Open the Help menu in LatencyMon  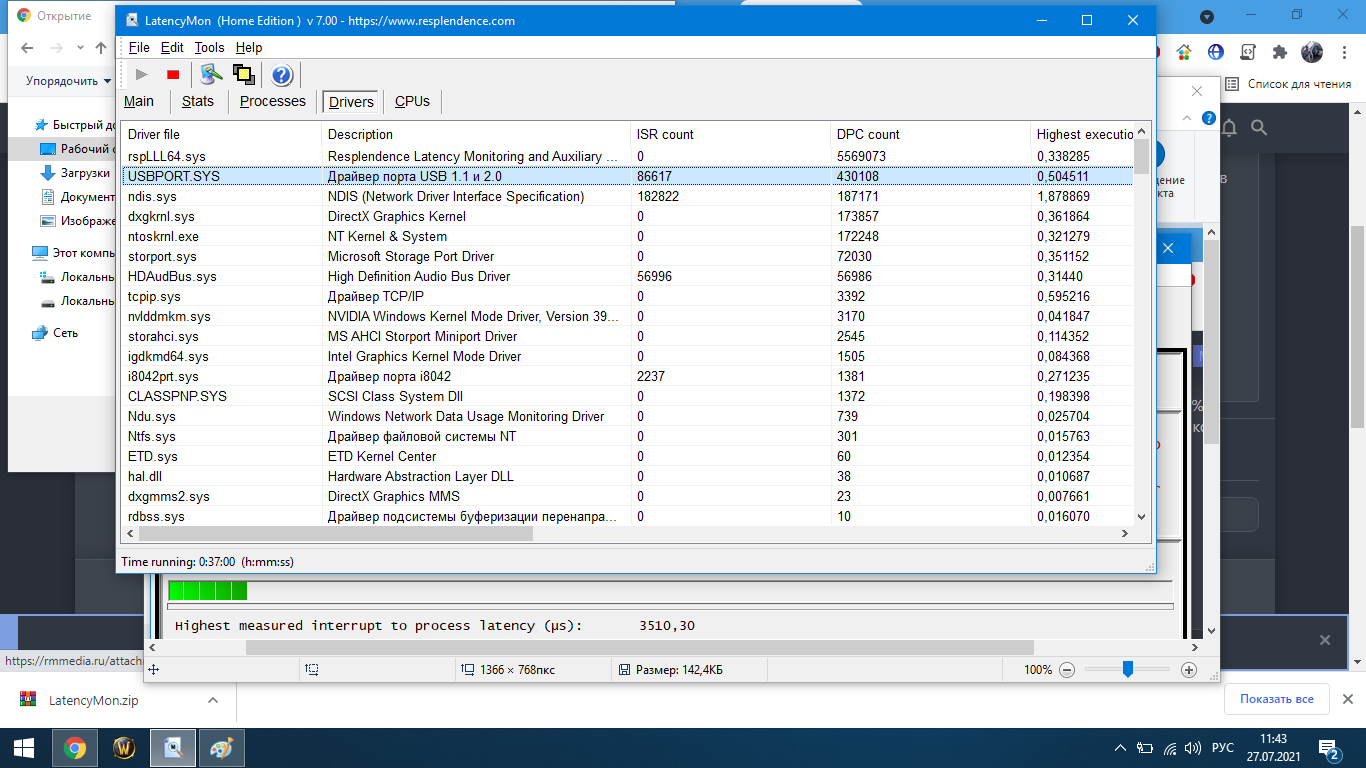click(249, 47)
